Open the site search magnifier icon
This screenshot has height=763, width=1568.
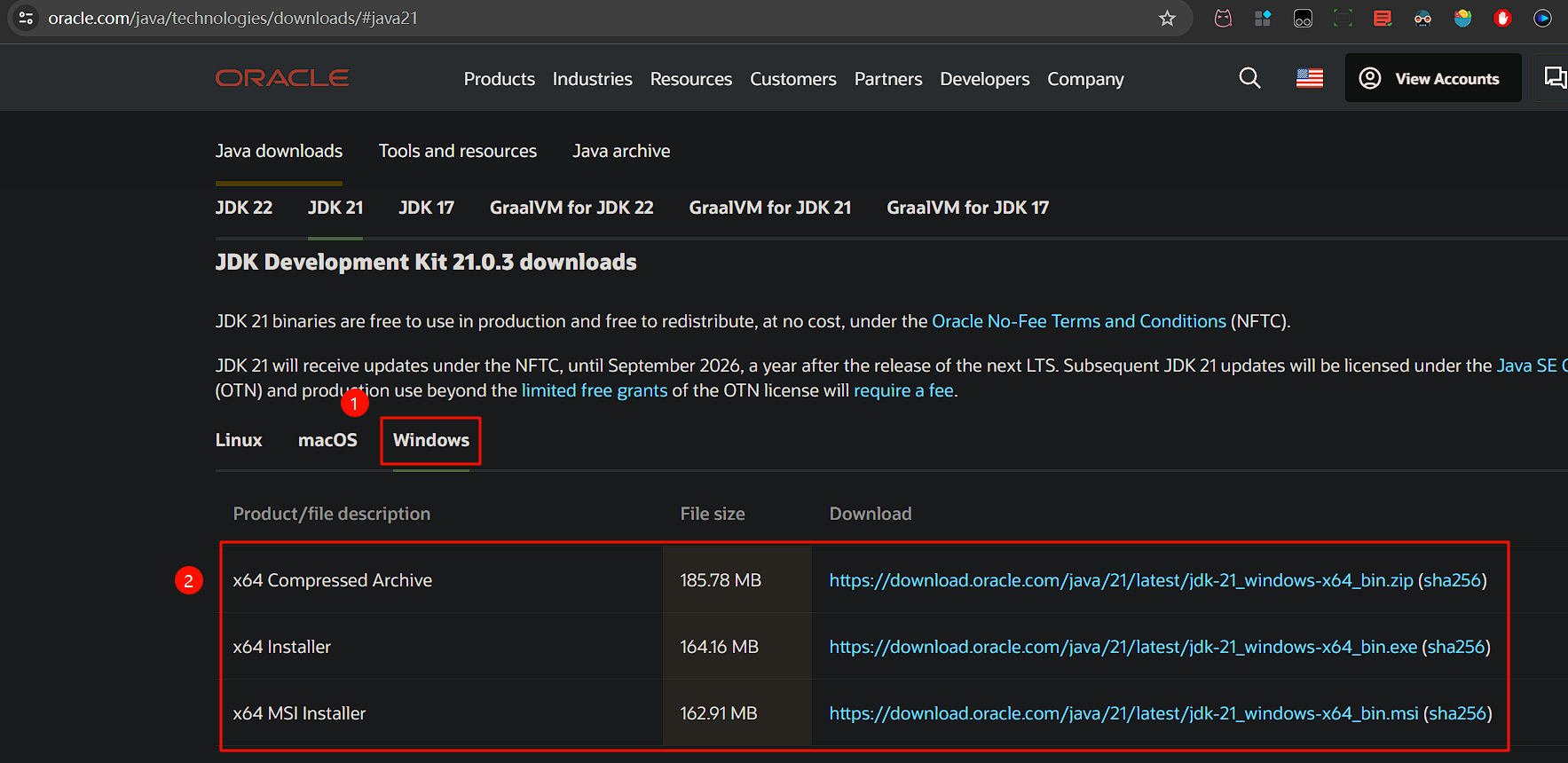tap(1249, 78)
